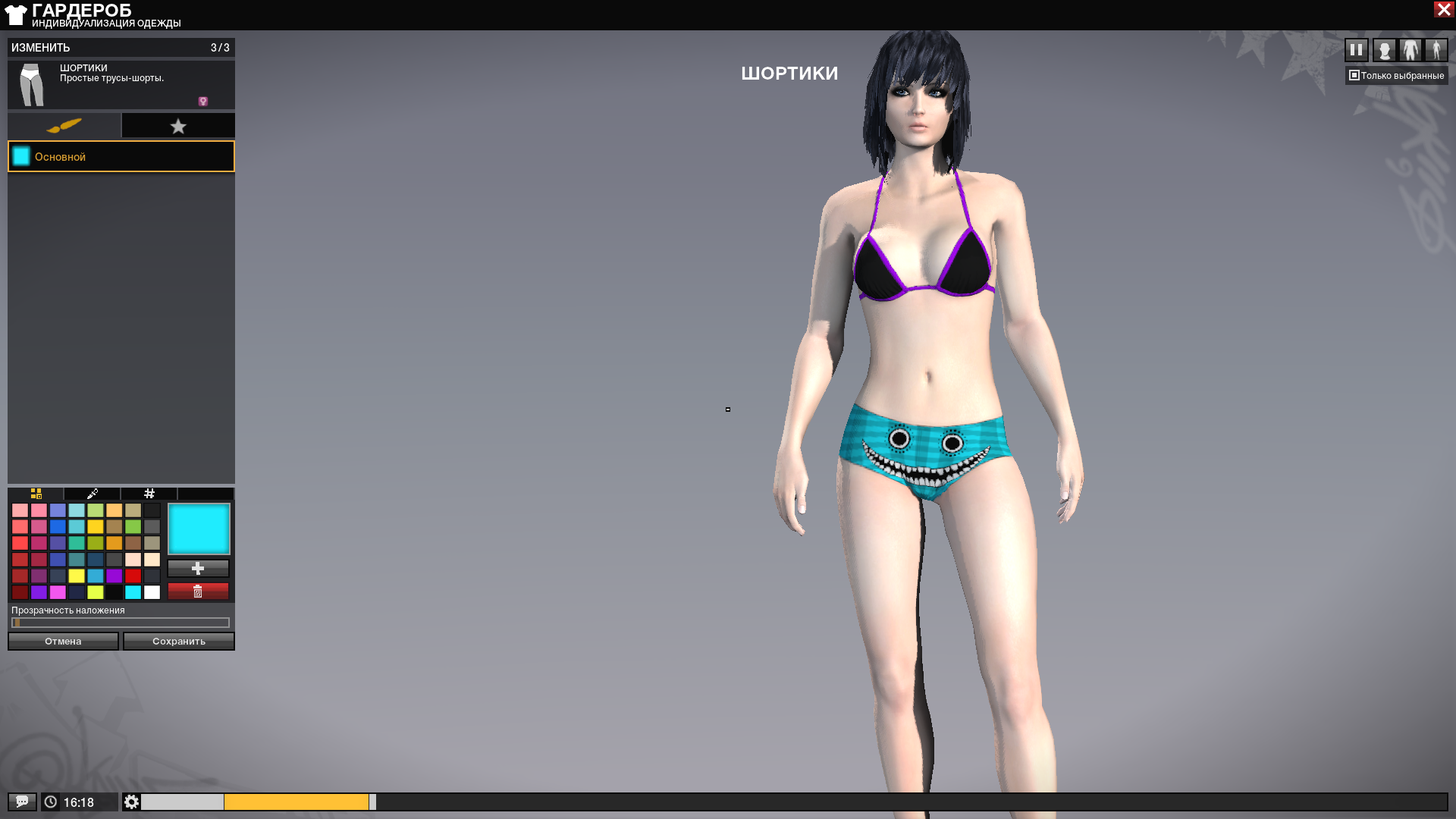The image size is (1456, 819).
Task: Open the hex code color tab
Action: click(x=149, y=494)
